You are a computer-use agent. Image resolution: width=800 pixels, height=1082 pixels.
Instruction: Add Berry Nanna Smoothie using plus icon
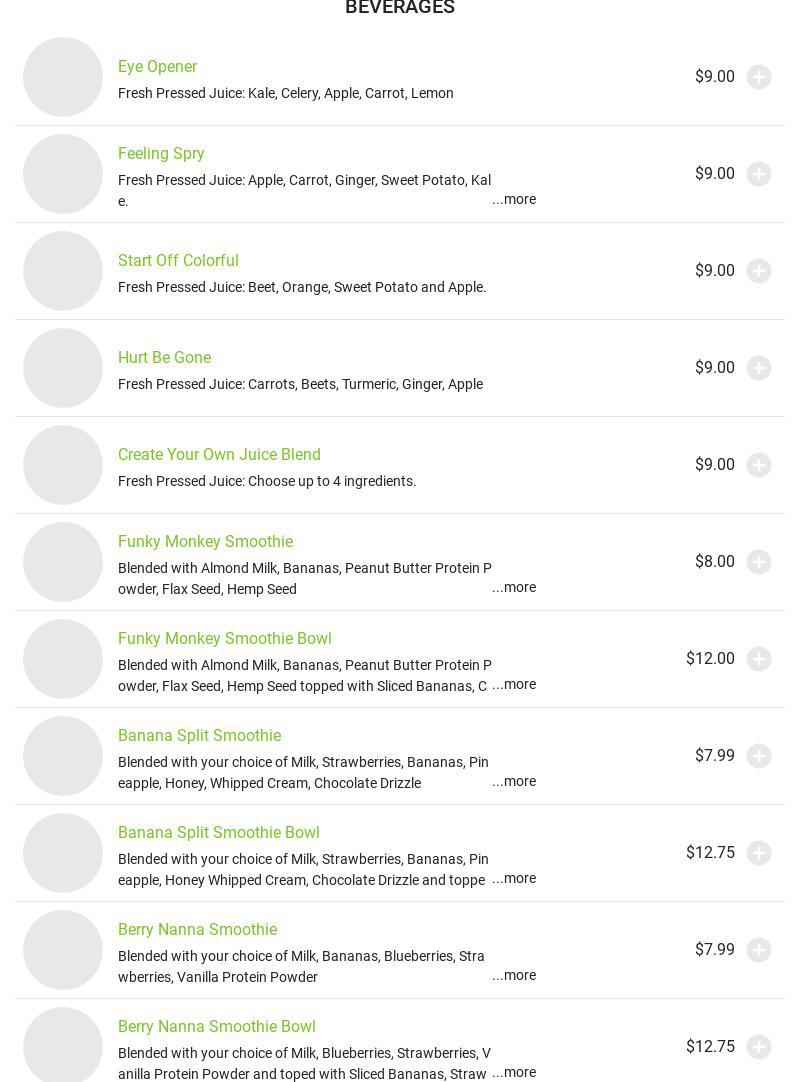click(759, 950)
